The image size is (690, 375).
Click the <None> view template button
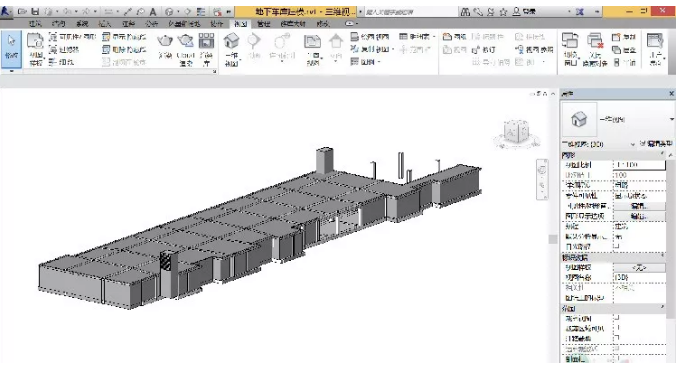[639, 267]
